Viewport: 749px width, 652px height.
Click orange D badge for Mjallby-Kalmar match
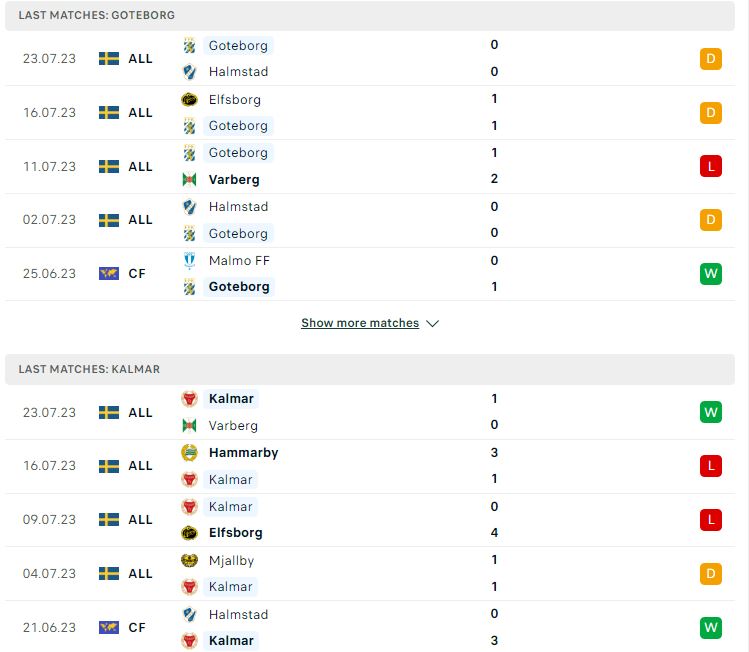coord(711,574)
